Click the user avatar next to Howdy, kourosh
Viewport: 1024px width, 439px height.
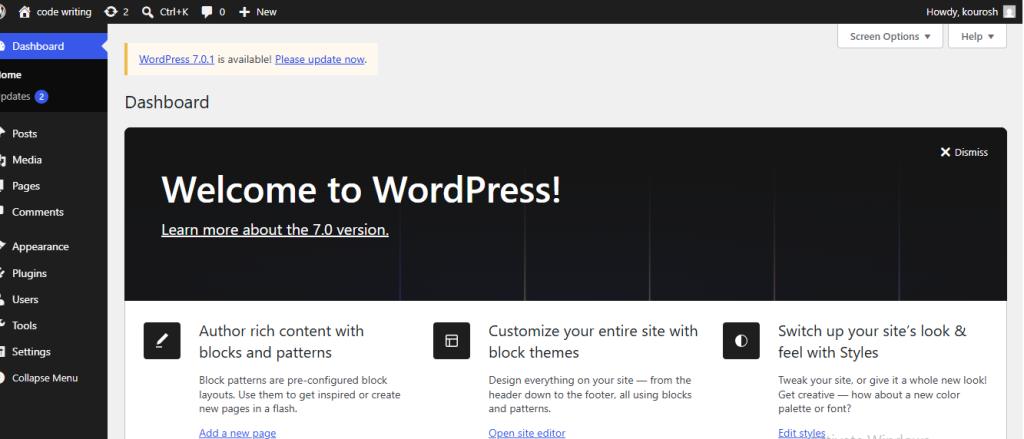1009,12
